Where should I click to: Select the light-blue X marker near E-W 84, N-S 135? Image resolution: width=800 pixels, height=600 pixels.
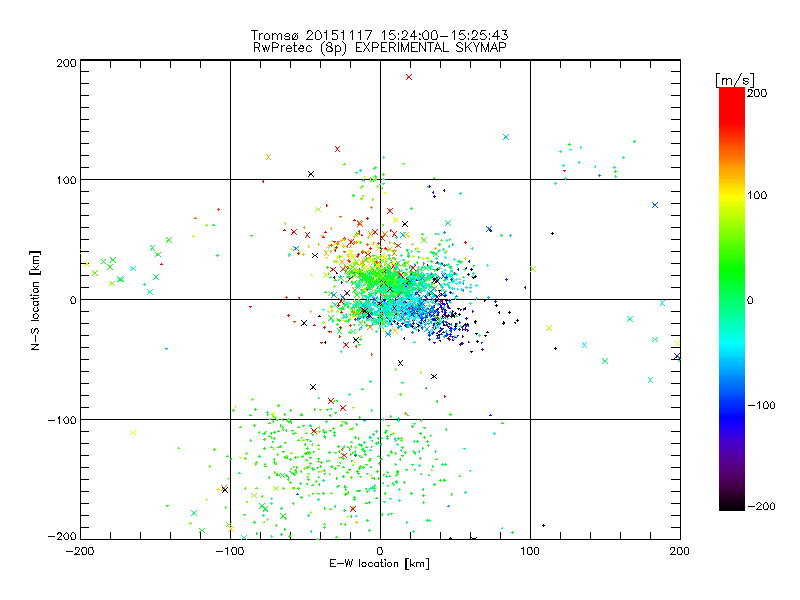(506, 137)
